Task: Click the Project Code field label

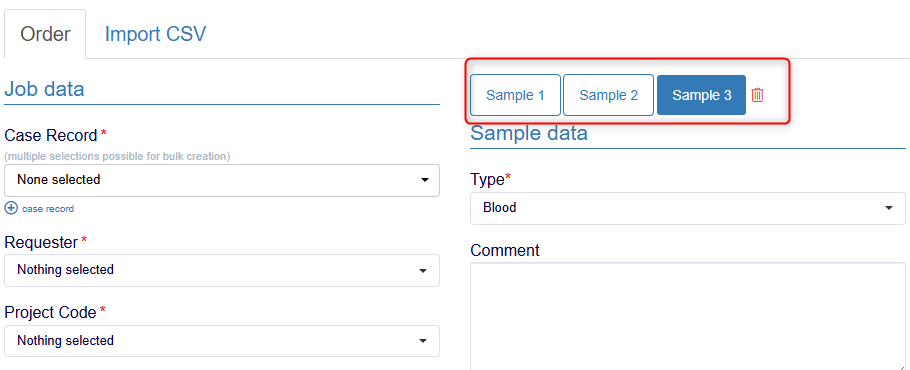Action: [50, 313]
